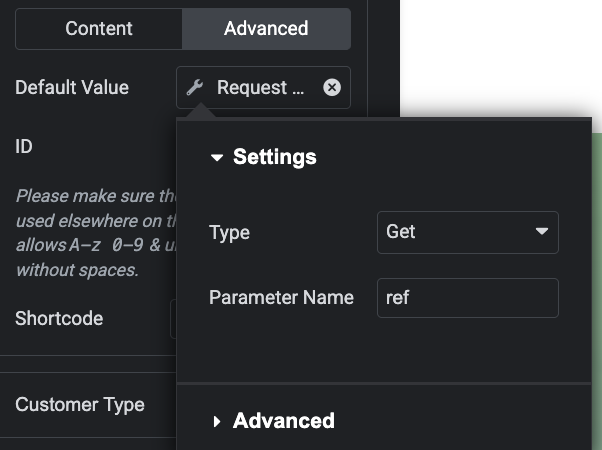Switch to the Content tab
The height and width of the screenshot is (450, 602).
pos(99,29)
